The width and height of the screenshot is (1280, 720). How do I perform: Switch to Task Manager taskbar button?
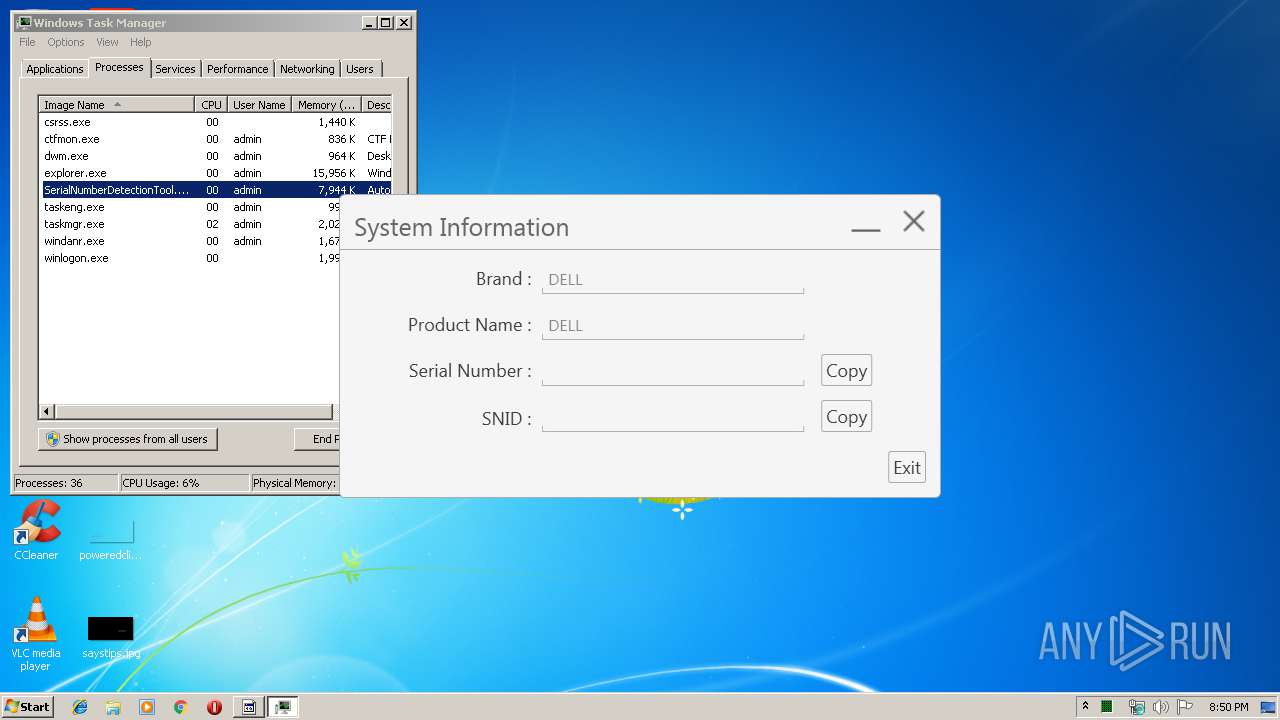(x=283, y=707)
